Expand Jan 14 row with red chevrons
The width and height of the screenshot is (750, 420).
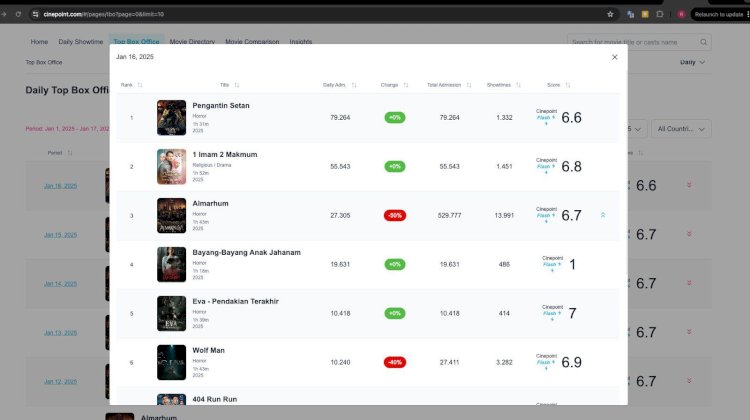689,283
